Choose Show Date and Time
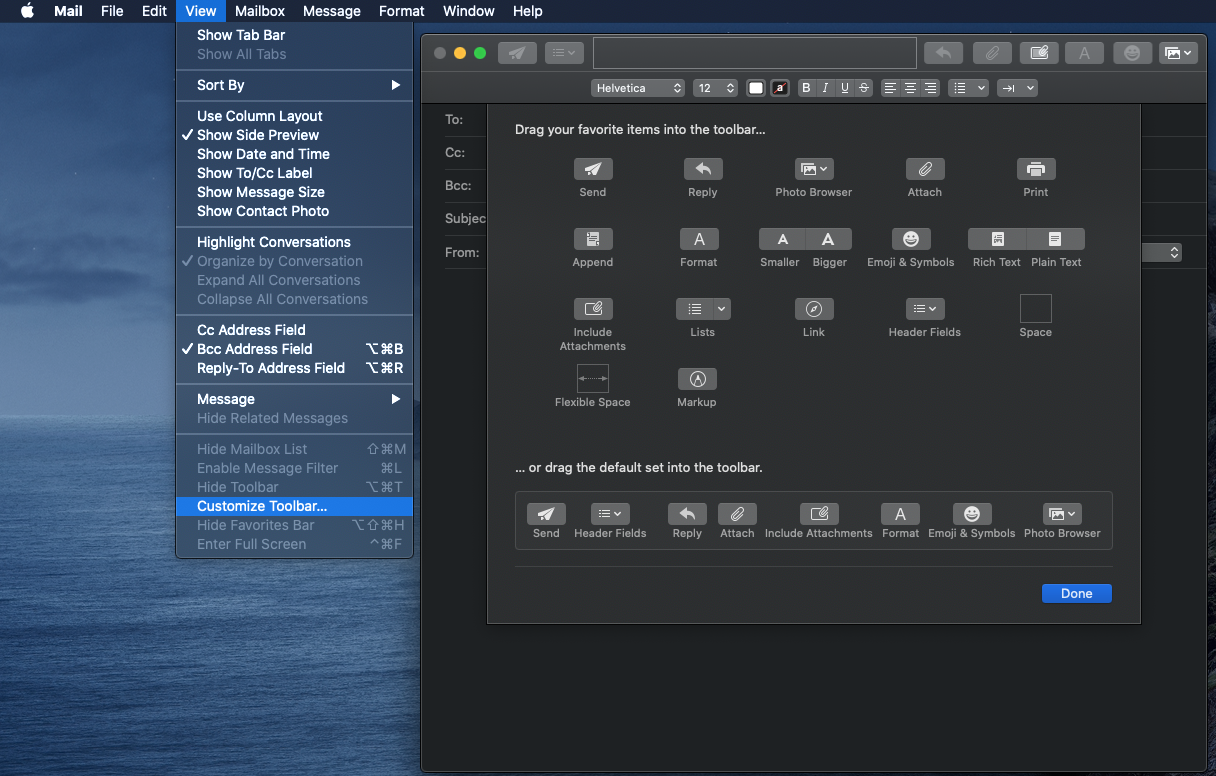 294,154
